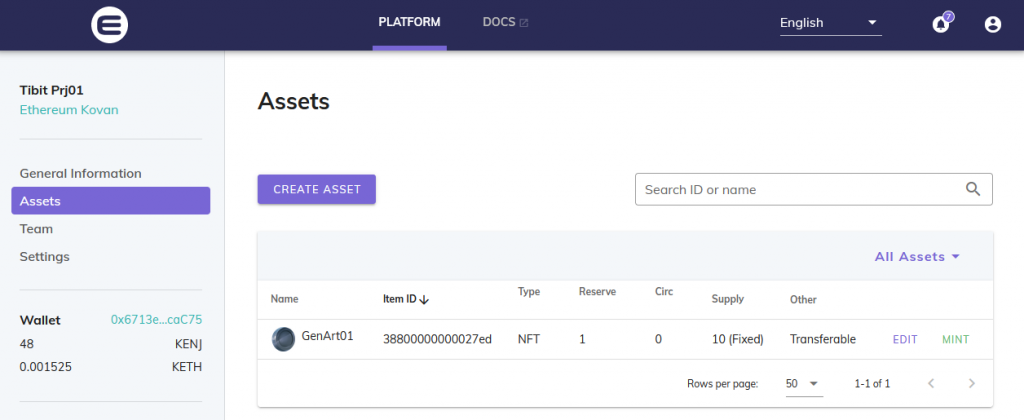Open the English language dropdown
The width and height of the screenshot is (1024, 420).
pyautogui.click(x=830, y=23)
